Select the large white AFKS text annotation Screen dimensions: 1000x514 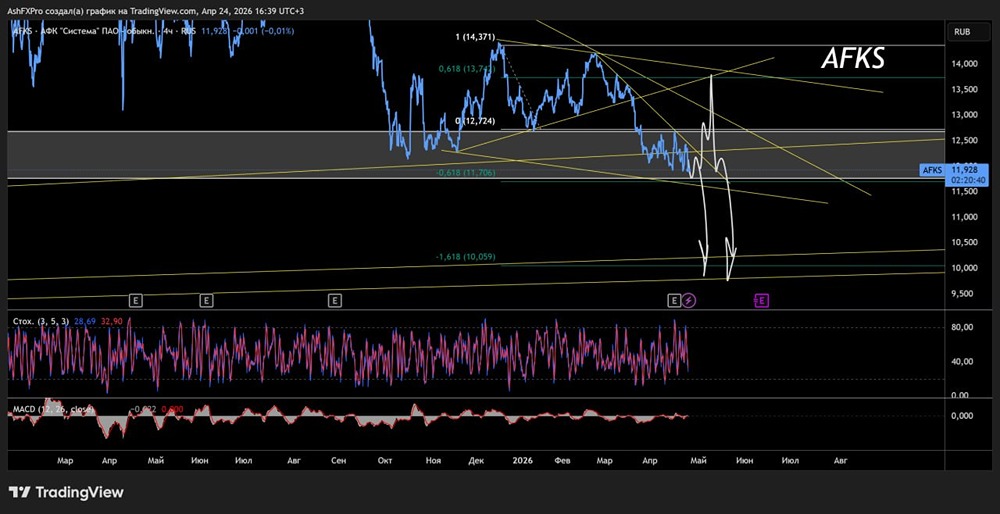853,59
